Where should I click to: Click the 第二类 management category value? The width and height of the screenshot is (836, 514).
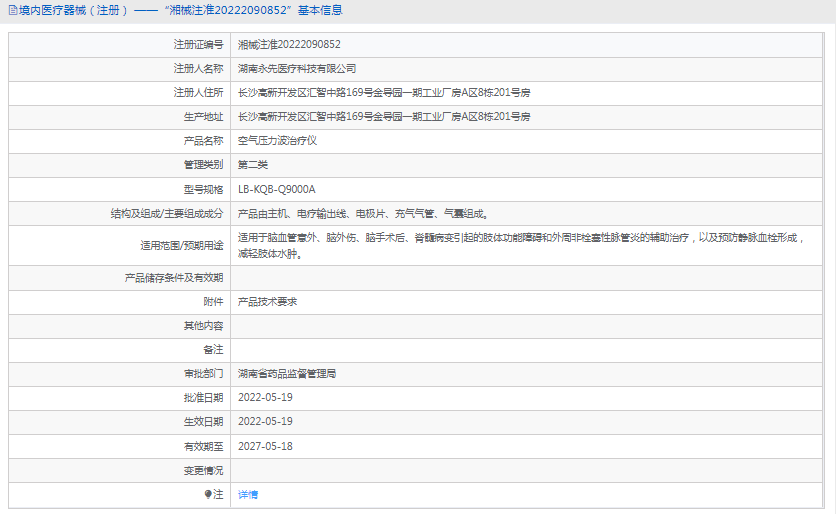click(x=253, y=165)
